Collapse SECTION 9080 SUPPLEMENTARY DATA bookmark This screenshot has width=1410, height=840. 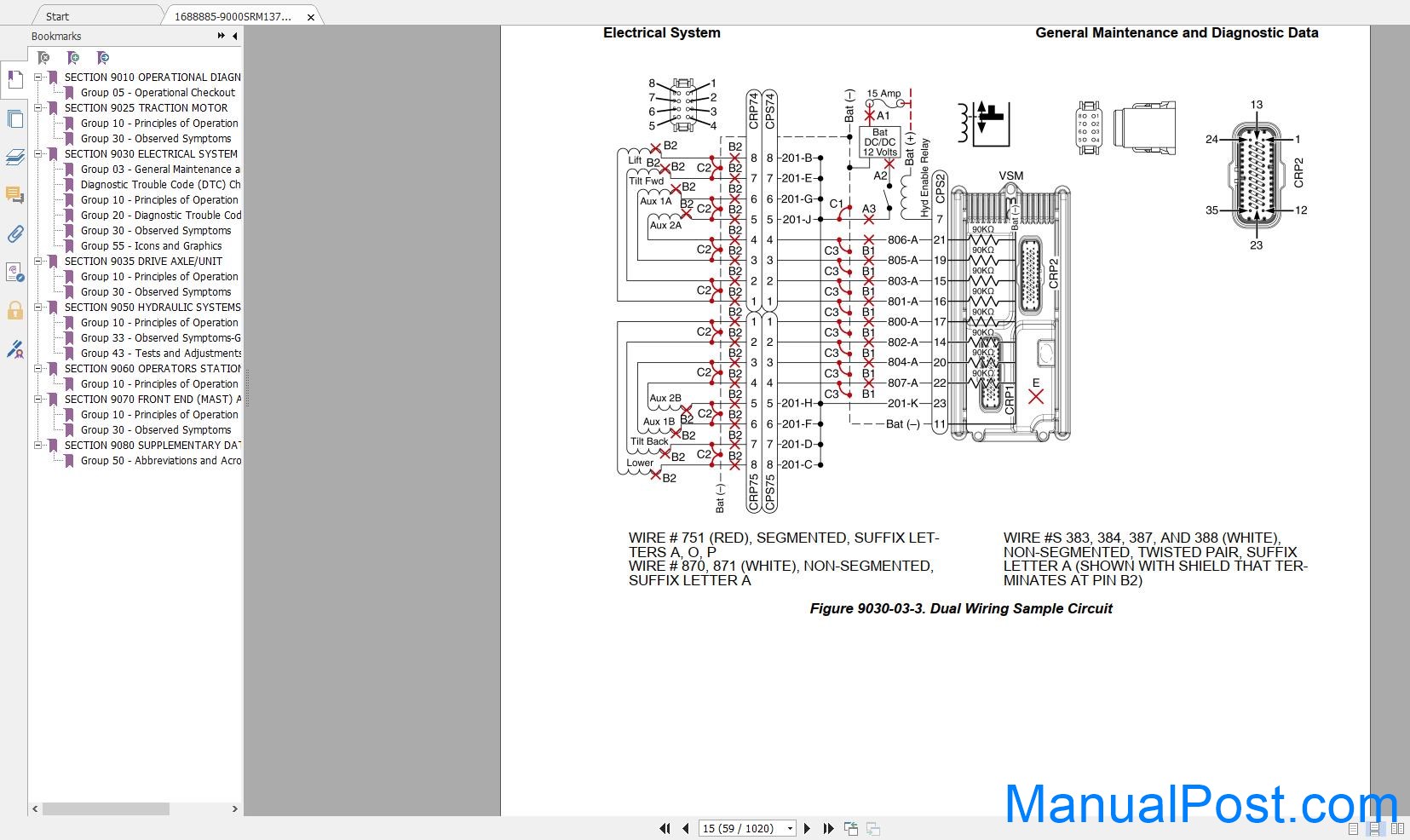(x=38, y=445)
